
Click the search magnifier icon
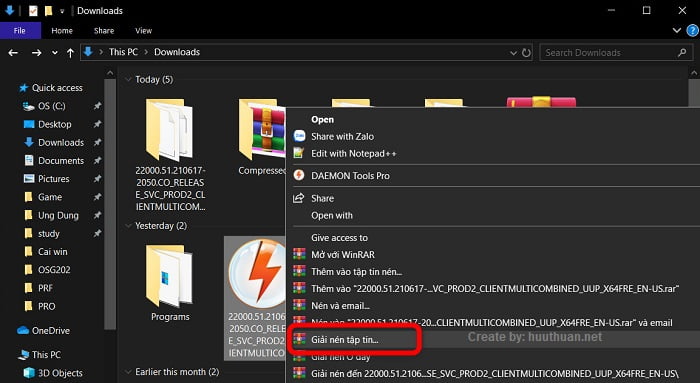tap(682, 53)
